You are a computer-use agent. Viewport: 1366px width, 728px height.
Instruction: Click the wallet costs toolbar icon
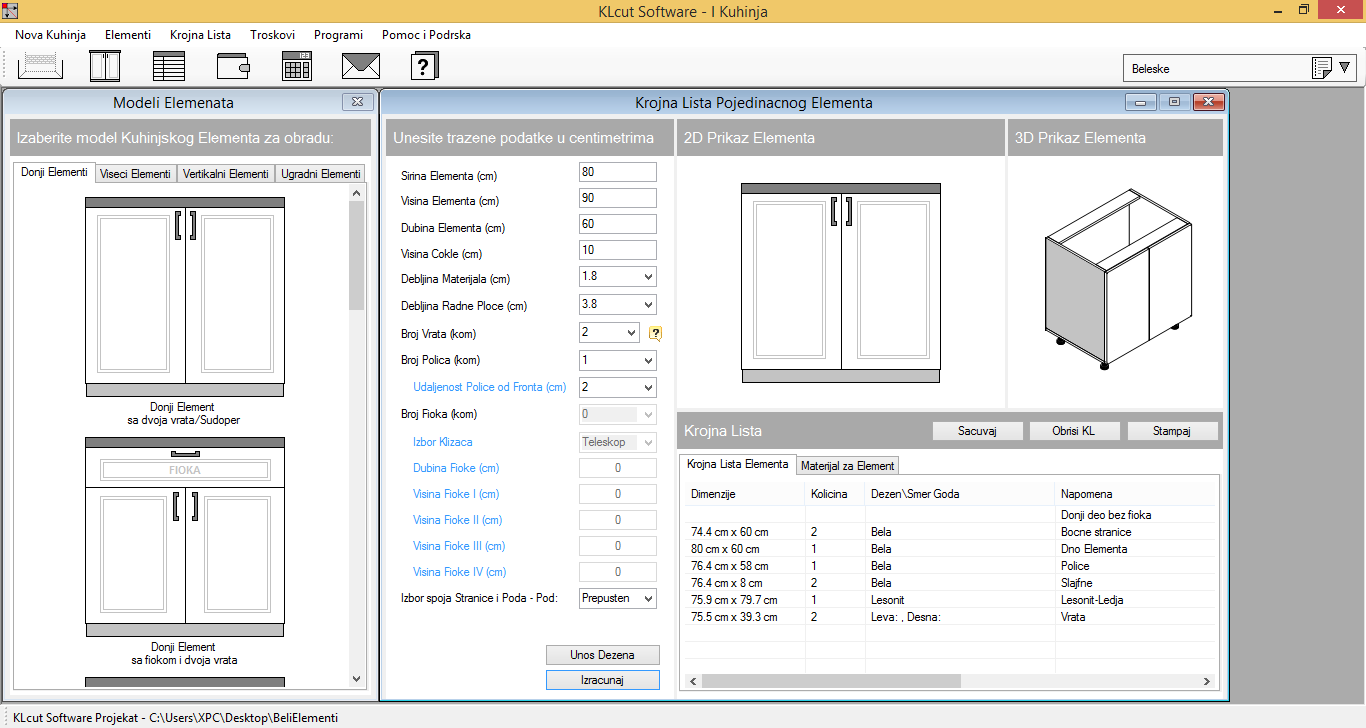[233, 66]
